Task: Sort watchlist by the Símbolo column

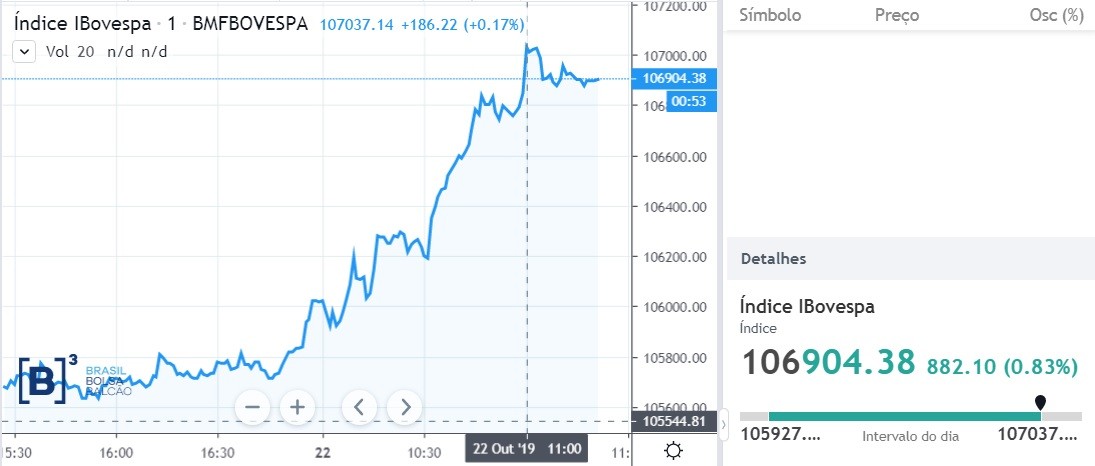Action: coord(770,15)
